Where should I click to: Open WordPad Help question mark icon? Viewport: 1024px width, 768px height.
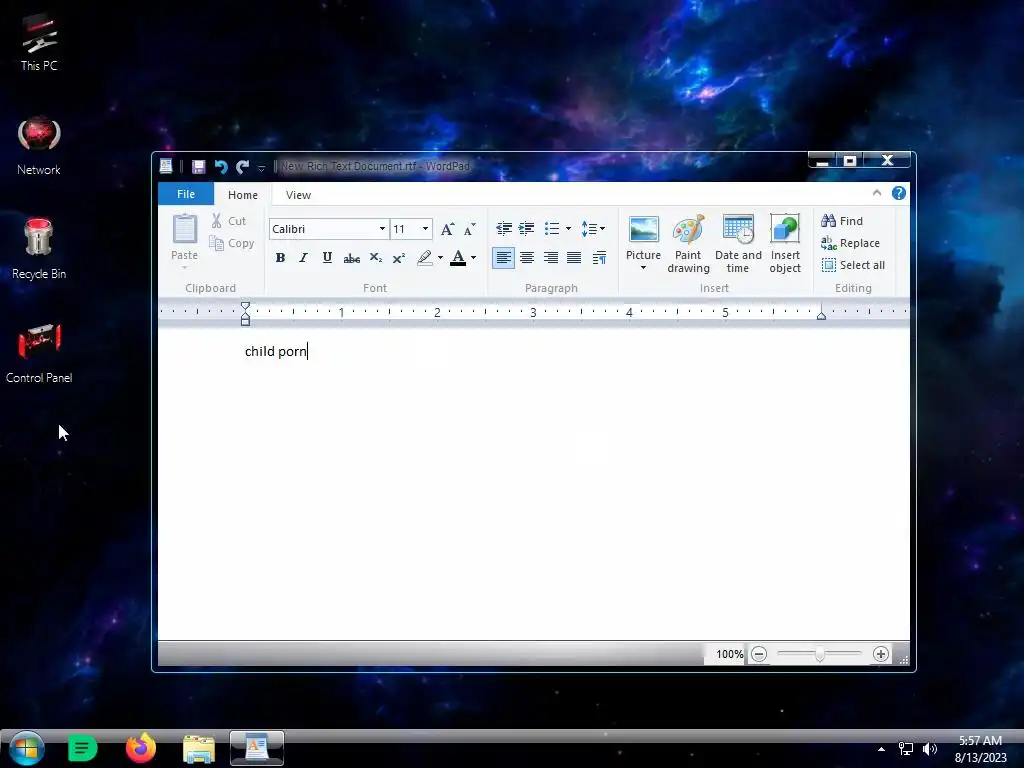[899, 193]
